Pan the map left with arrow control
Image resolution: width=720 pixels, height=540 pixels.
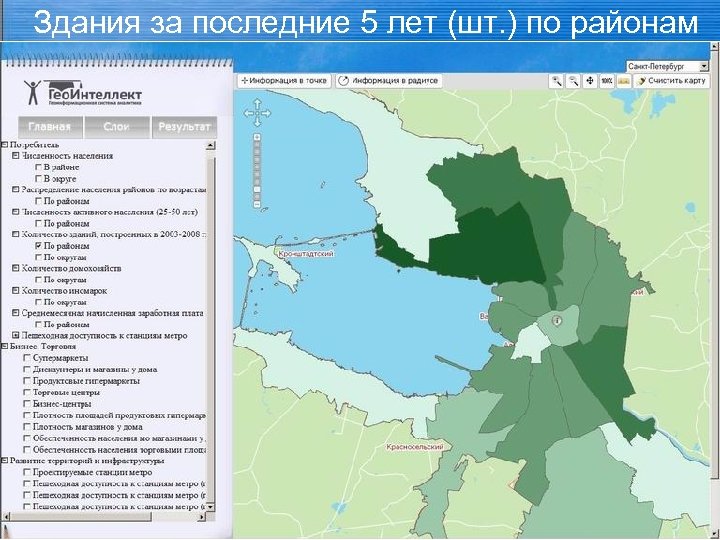(248, 113)
